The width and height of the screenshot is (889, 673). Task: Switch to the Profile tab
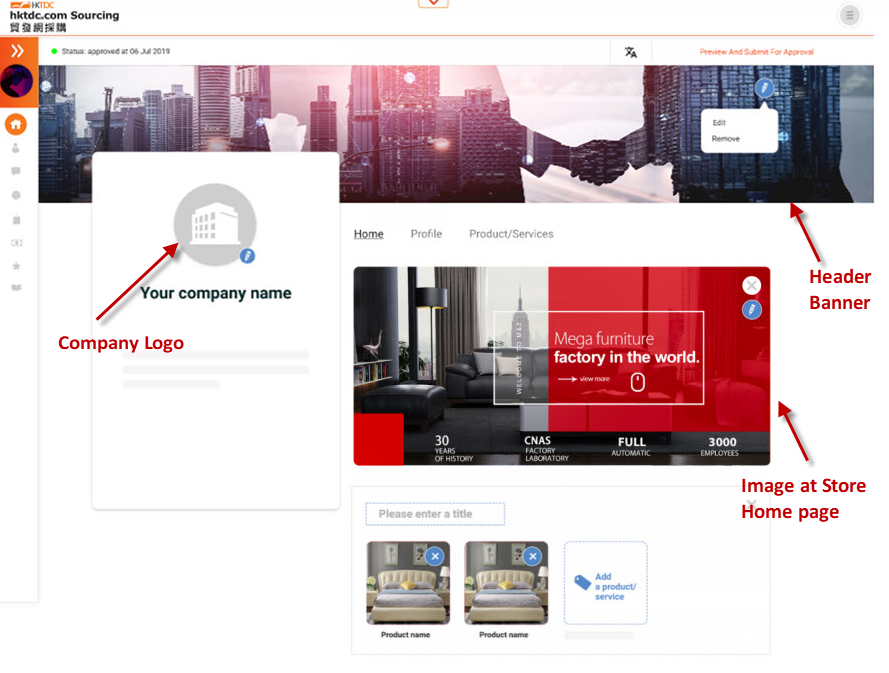point(426,234)
